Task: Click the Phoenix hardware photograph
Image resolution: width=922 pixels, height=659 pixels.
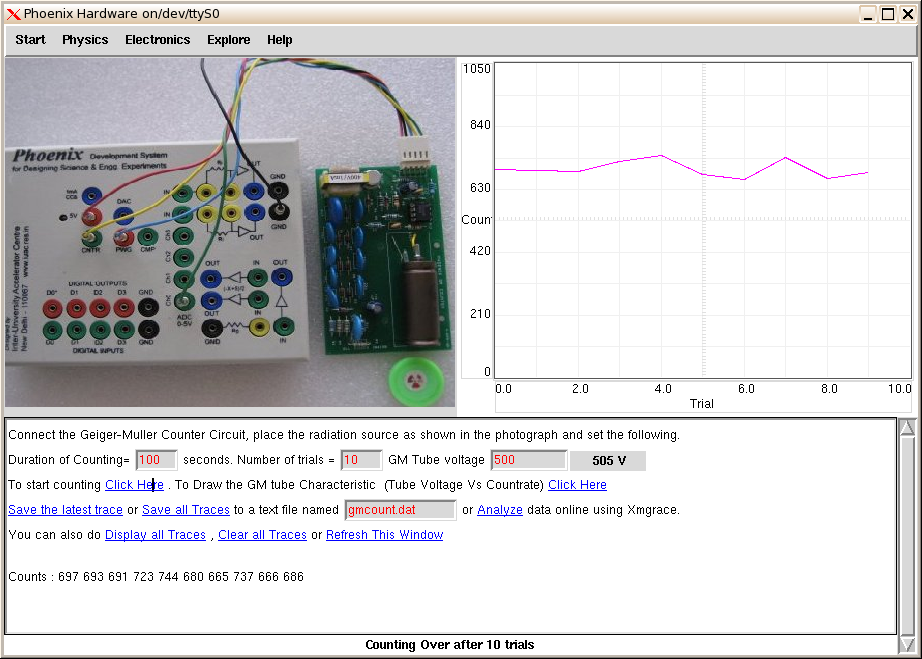Action: click(x=230, y=232)
